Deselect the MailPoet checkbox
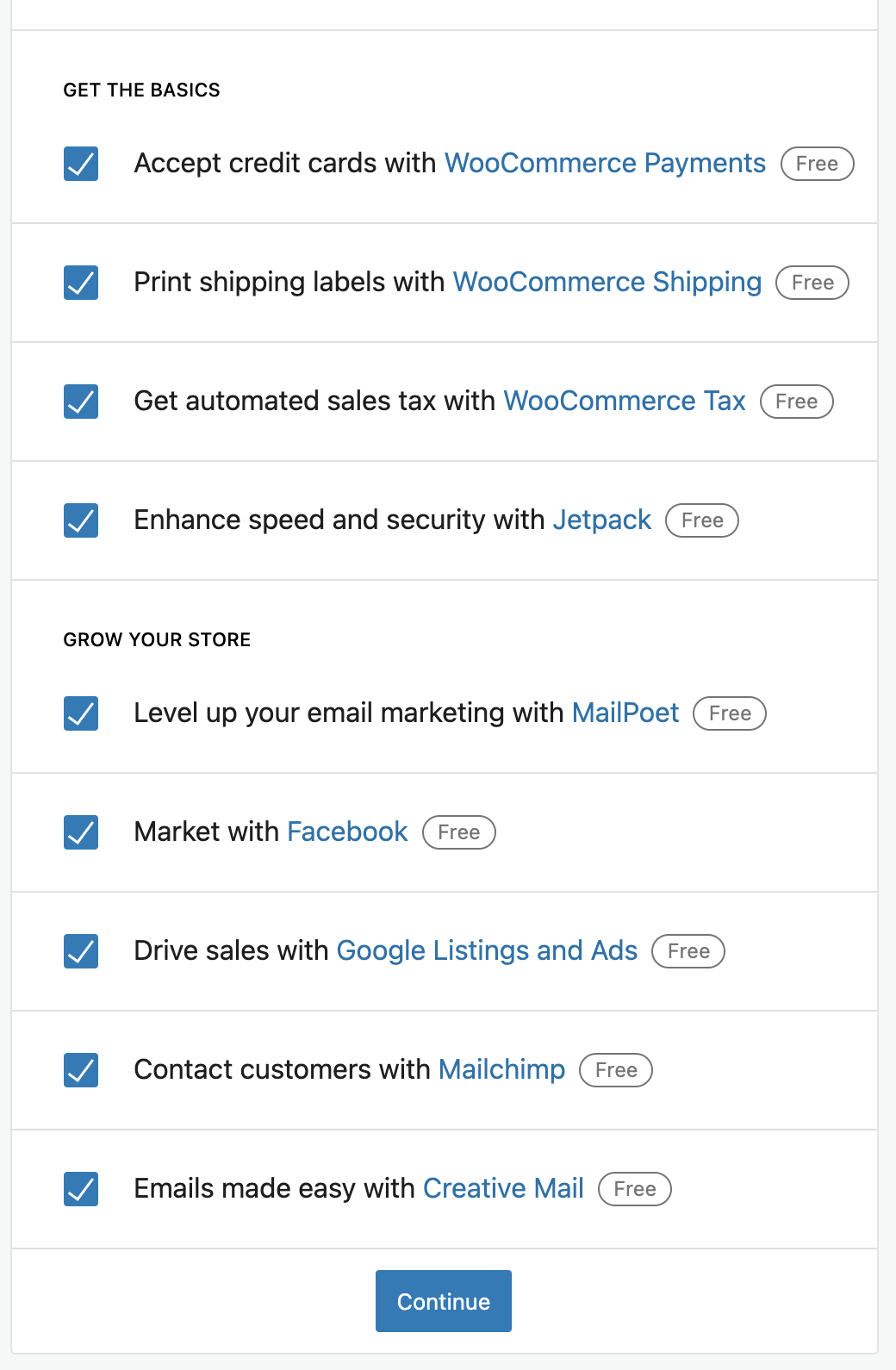 point(81,713)
